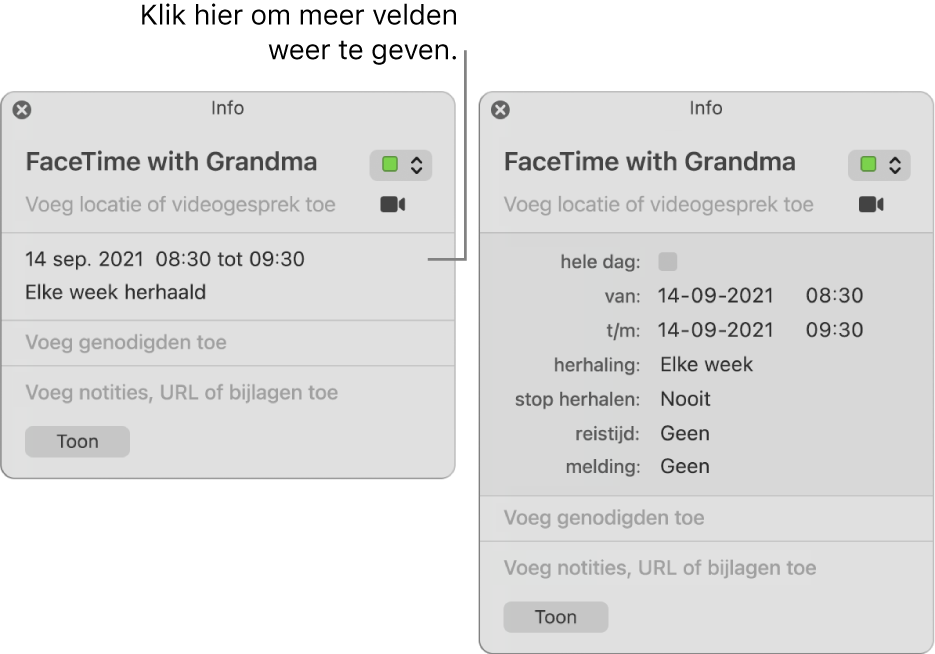The height and width of the screenshot is (654, 935).
Task: Adjust the reistijd value set to Geen
Action: pos(684,433)
